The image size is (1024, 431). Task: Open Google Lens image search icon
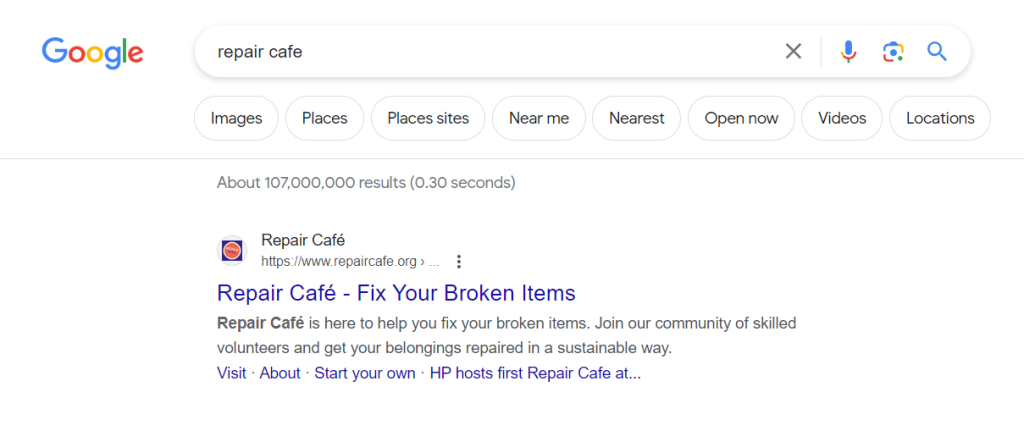(x=893, y=52)
